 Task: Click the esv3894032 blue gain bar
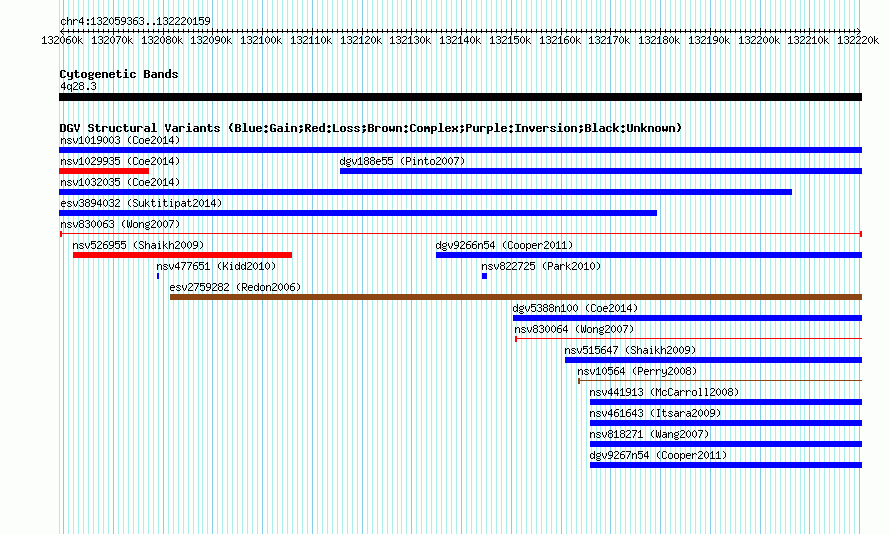click(358, 213)
